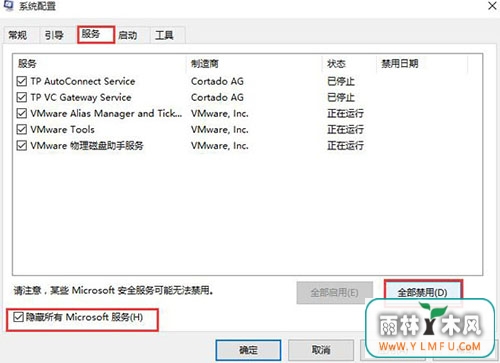This screenshot has height=363, width=500.
Task: Toggle the VMware Tools checkbox
Action: (22, 129)
